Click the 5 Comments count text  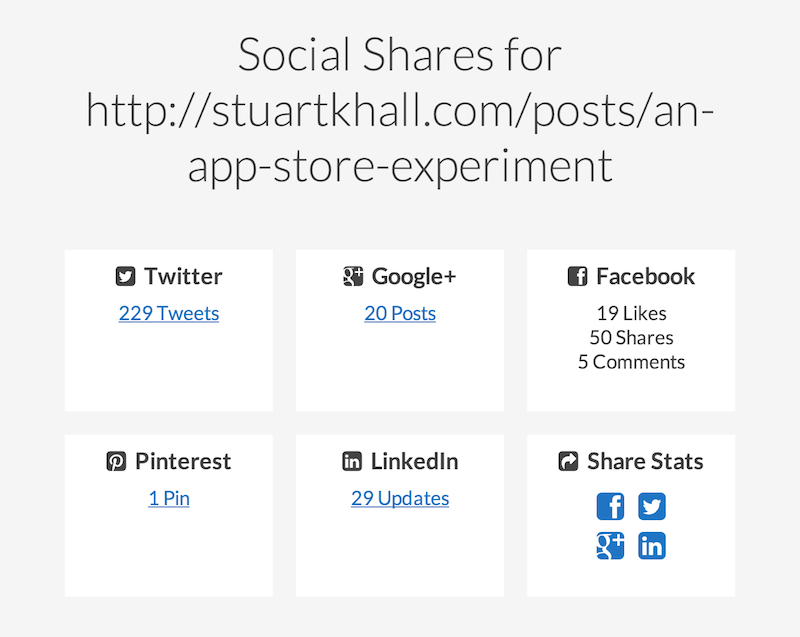point(631,361)
